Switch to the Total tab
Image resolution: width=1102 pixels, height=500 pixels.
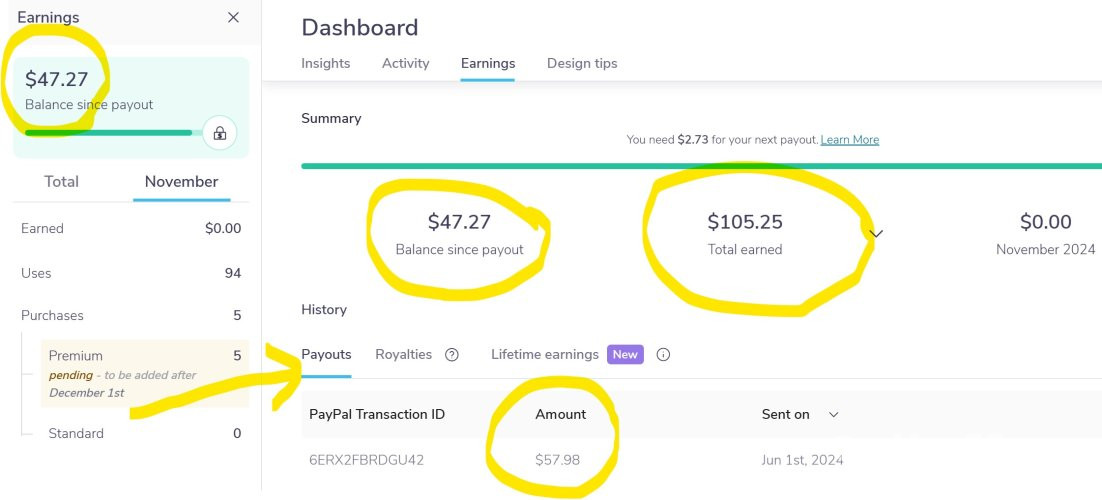pos(61,181)
